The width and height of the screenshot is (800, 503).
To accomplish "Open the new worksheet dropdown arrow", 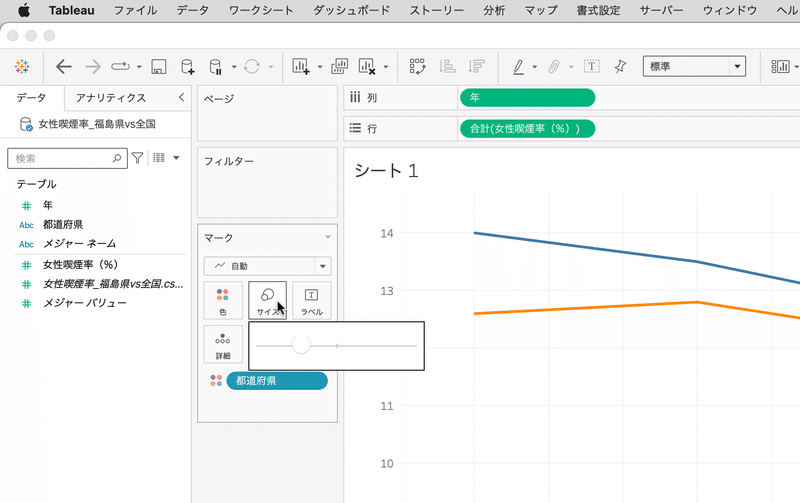I will (320, 67).
